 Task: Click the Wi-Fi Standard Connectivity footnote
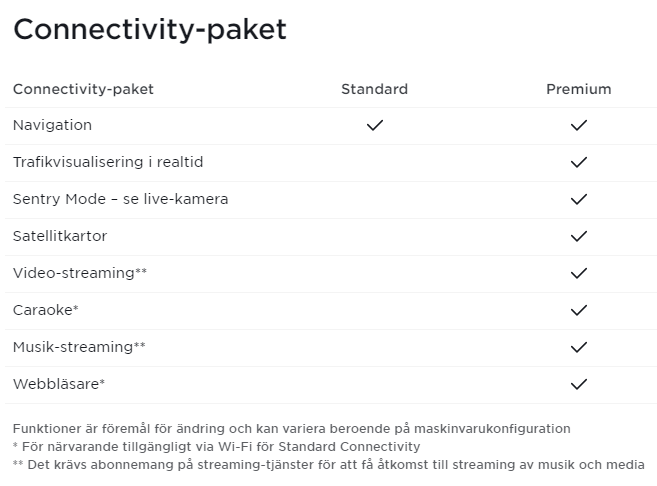(216, 446)
